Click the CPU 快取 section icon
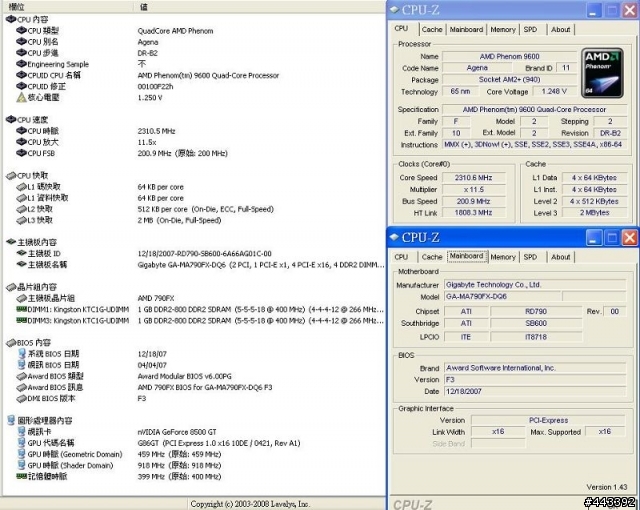This screenshot has width=640, height=510. [x=11, y=175]
